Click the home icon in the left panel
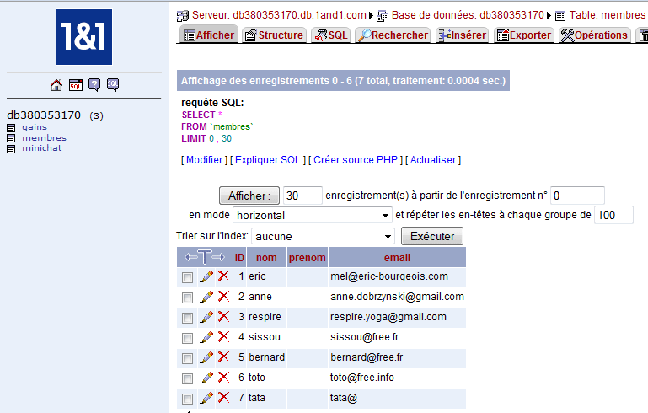 57,84
